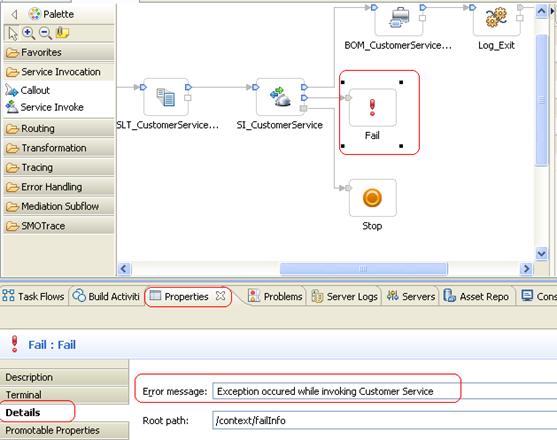Switch to the Properties view tab
This screenshot has width=557, height=440.
click(186, 296)
